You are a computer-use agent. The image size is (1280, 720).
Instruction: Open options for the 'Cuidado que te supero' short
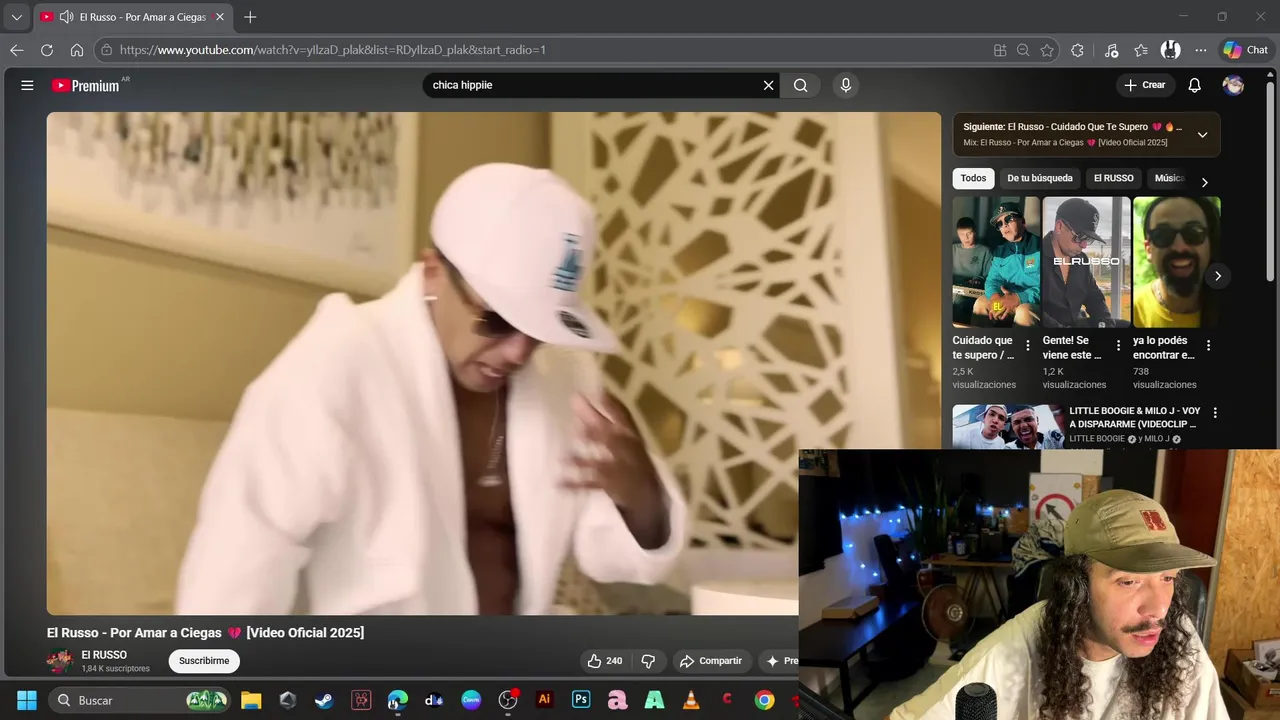tap(1027, 346)
